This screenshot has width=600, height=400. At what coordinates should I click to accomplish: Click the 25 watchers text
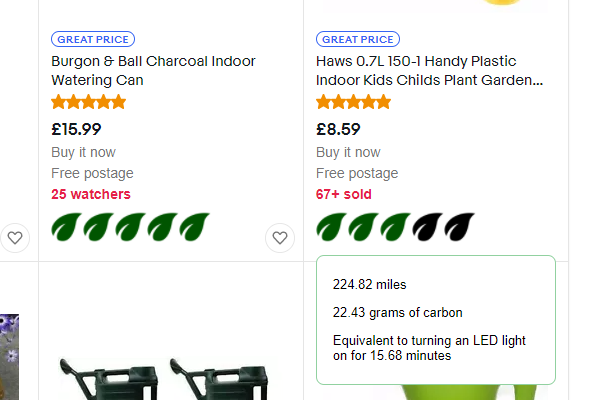point(90,194)
